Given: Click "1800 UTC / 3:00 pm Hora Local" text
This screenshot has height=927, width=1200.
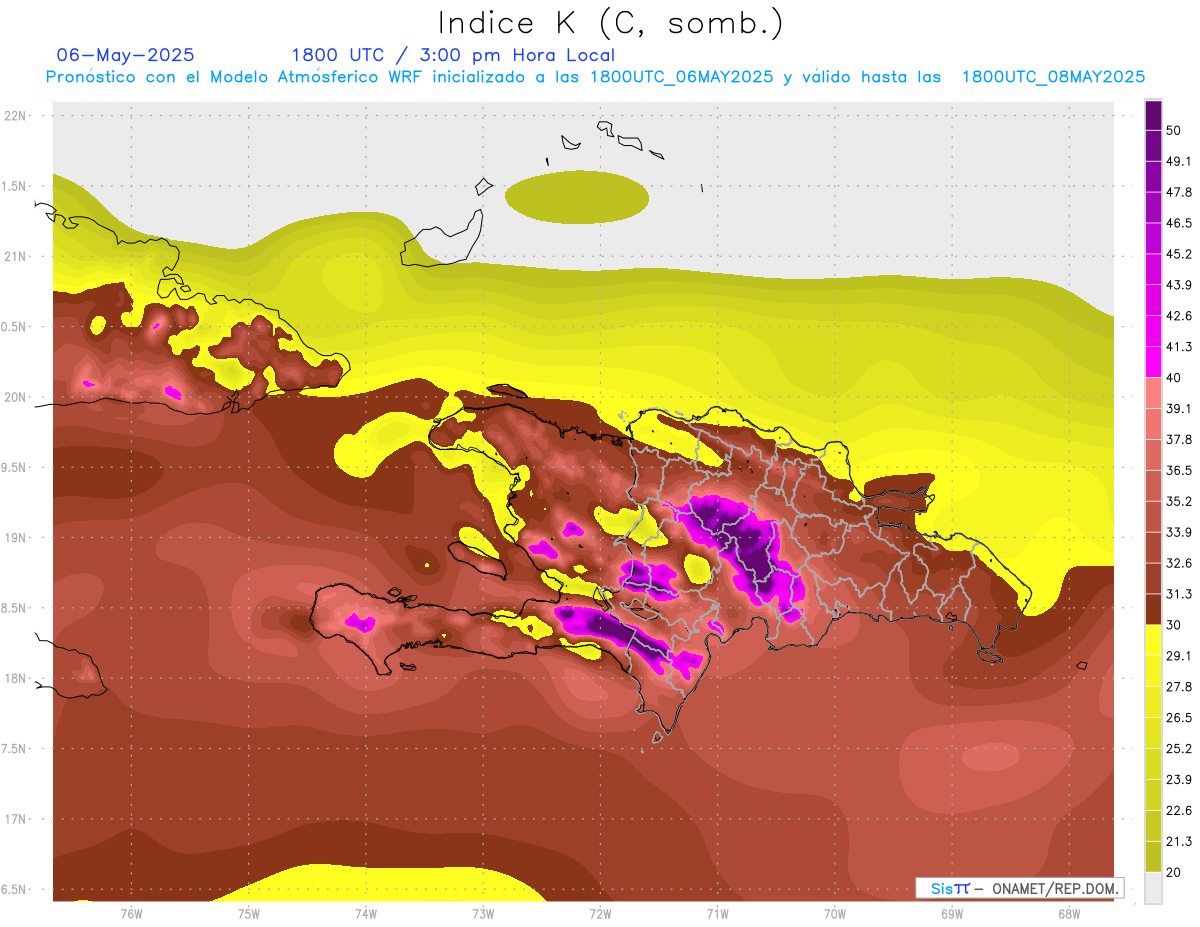Looking at the screenshot, I should coord(453,55).
